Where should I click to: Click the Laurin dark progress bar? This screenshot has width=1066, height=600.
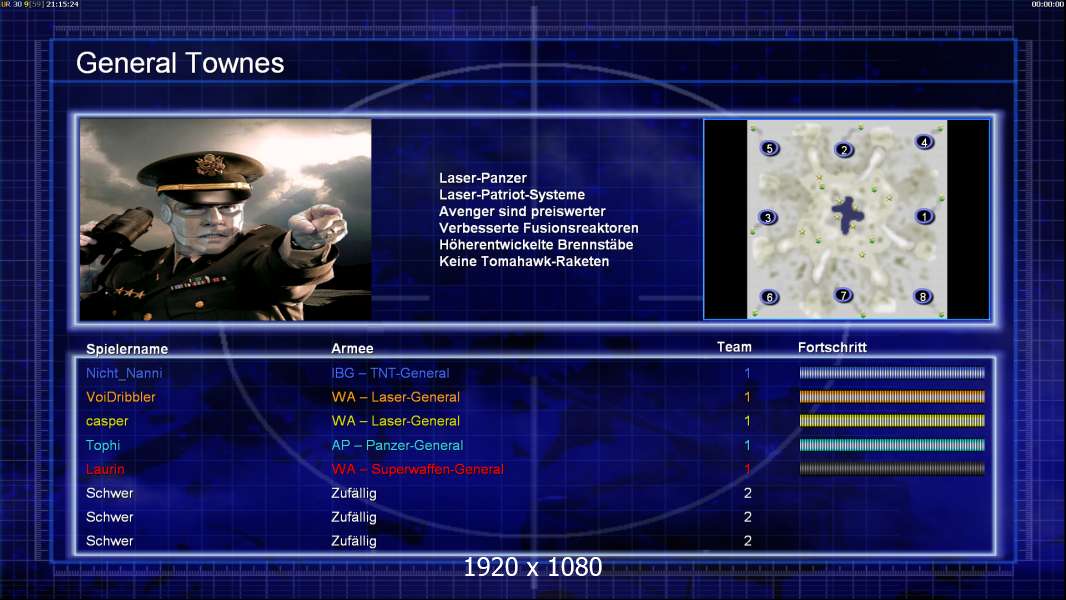892,469
